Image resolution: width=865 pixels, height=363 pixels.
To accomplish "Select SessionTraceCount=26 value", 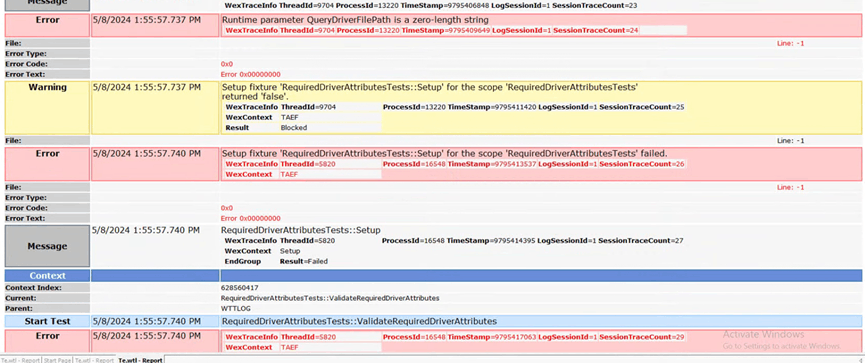I will (x=642, y=164).
